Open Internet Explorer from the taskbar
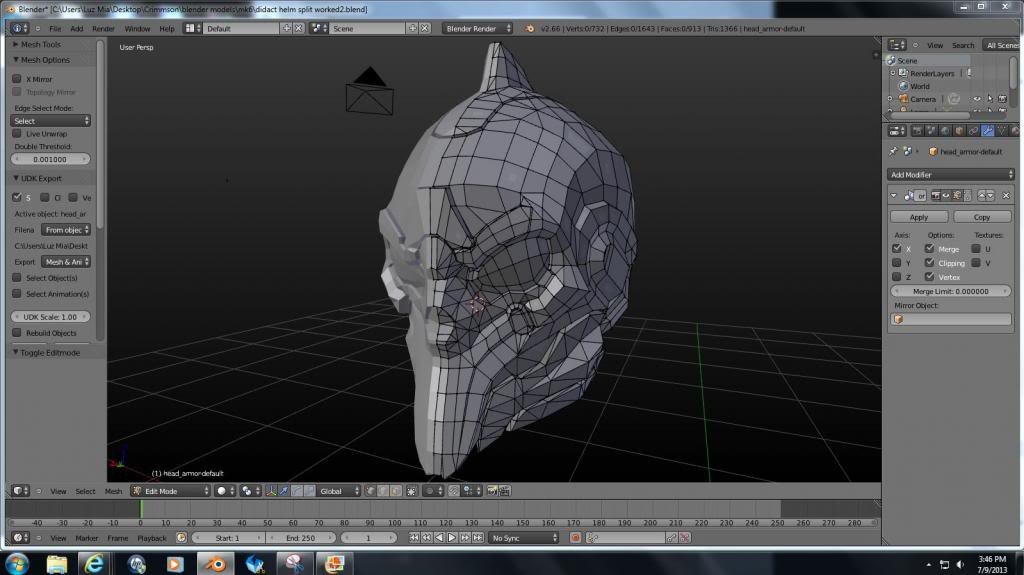1024x575 pixels. pyautogui.click(x=93, y=563)
